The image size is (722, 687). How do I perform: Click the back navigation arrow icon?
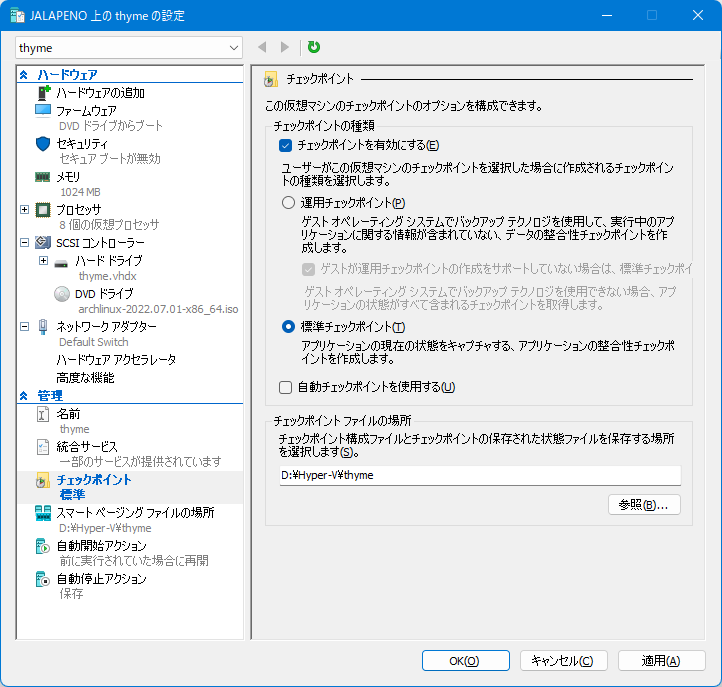coord(262,47)
